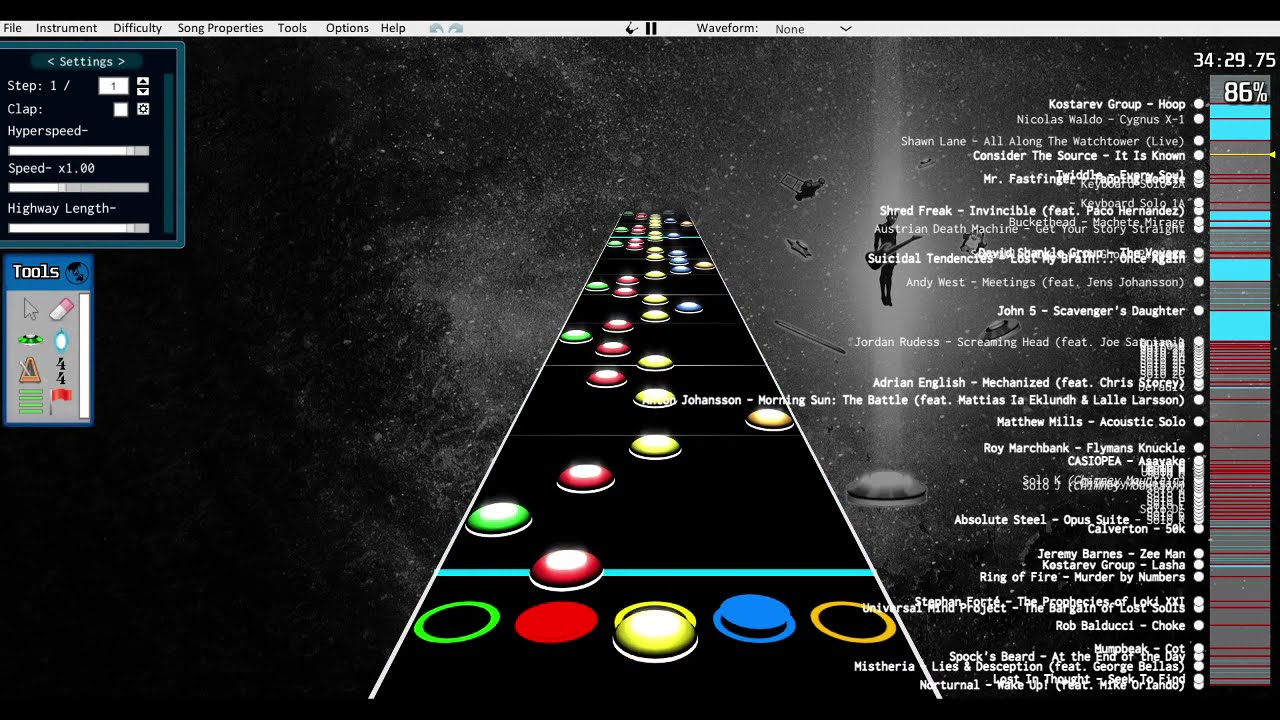This screenshot has width=1280, height=720.
Task: Jump to 'Kostarev Group - Hoop' section
Action: (1116, 104)
